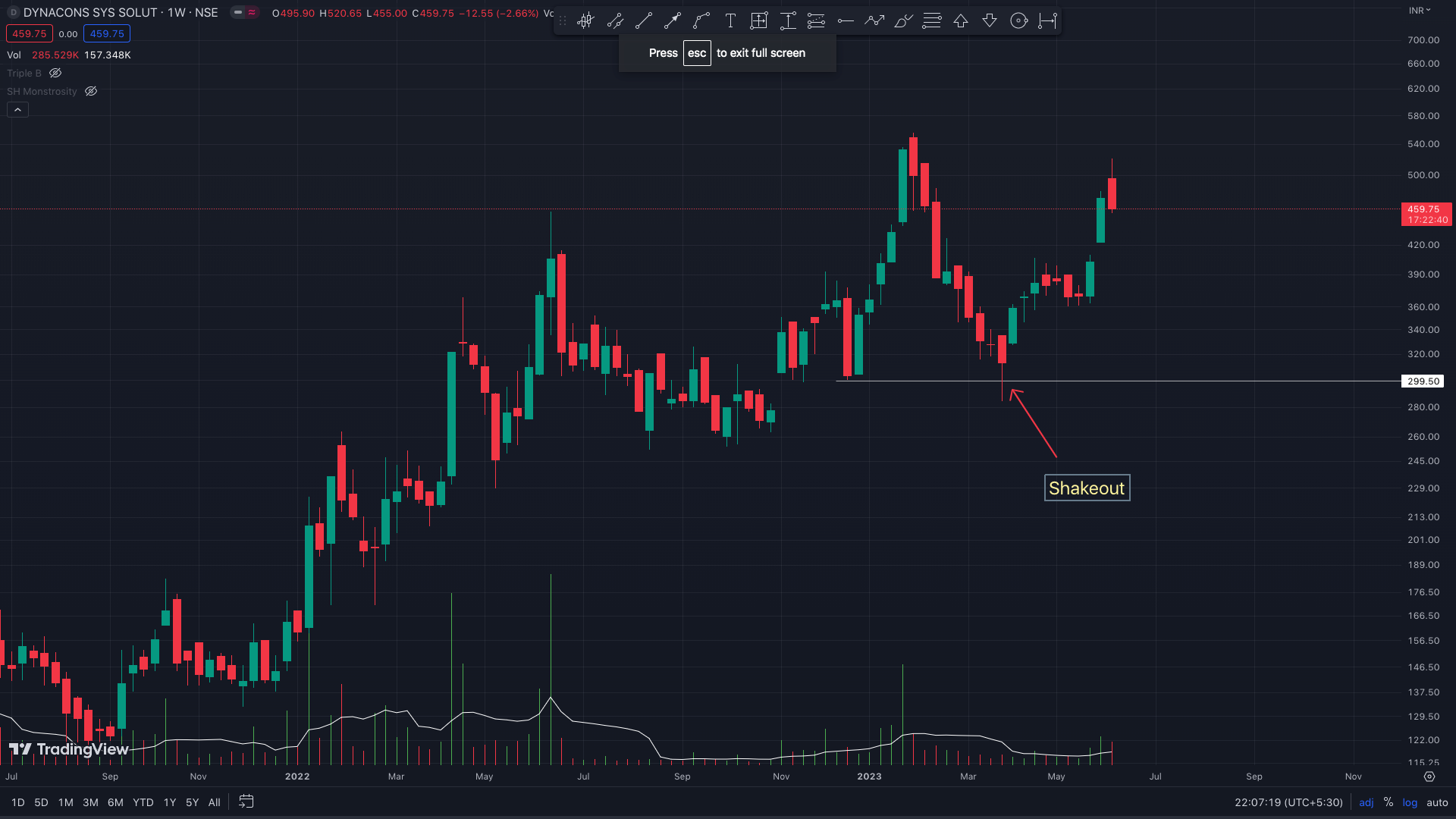Screen dimensions: 1456x819
Task: Toggle auto scale mode
Action: pyautogui.click(x=1437, y=802)
